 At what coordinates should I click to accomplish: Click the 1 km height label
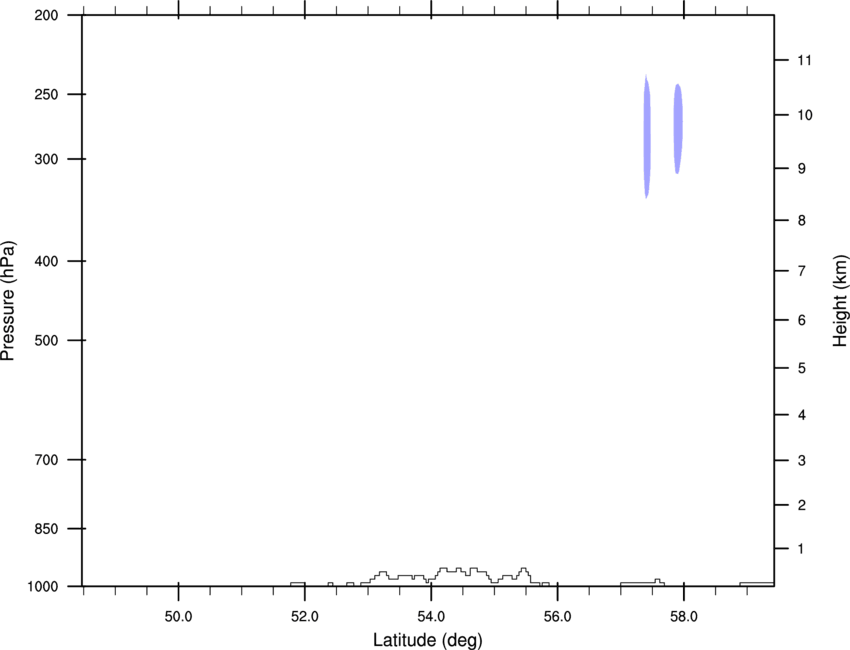pos(801,549)
